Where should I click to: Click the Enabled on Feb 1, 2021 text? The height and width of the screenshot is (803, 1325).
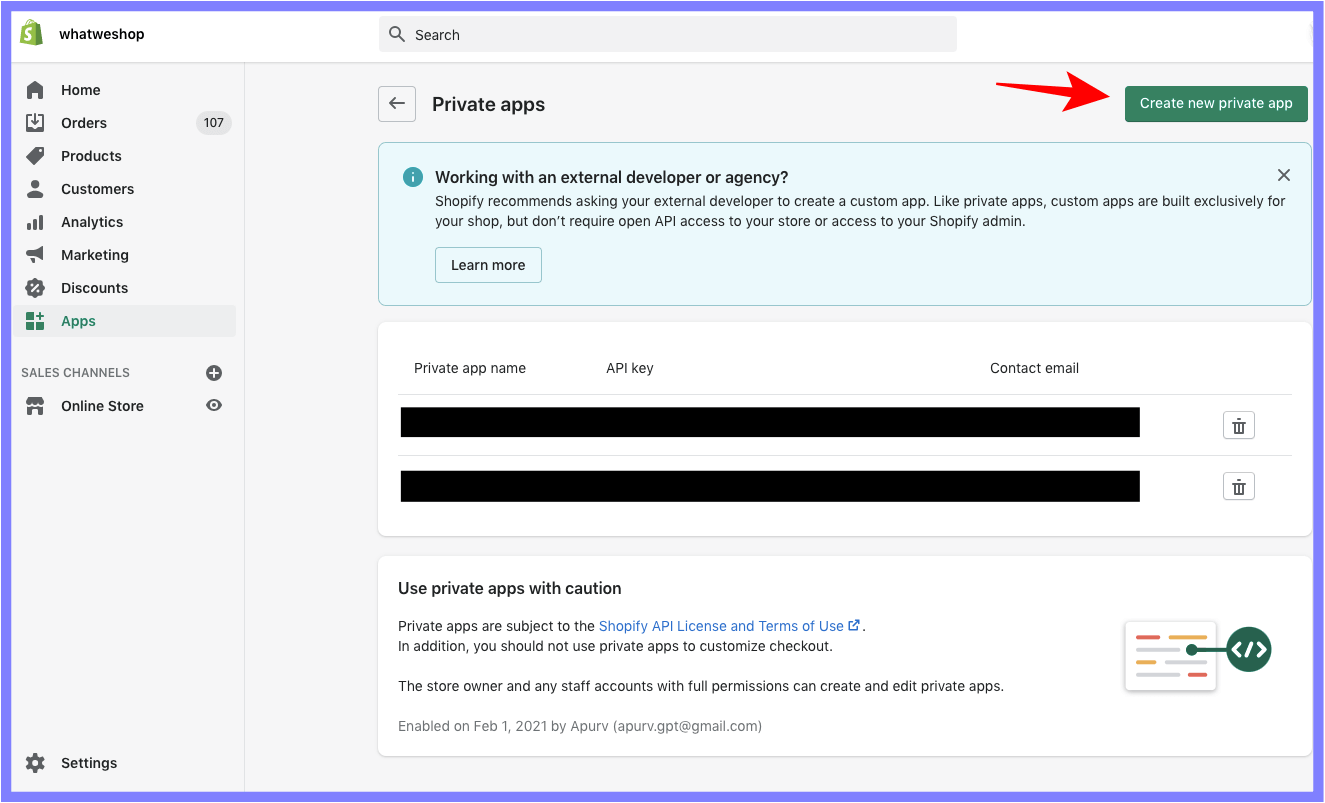580,726
